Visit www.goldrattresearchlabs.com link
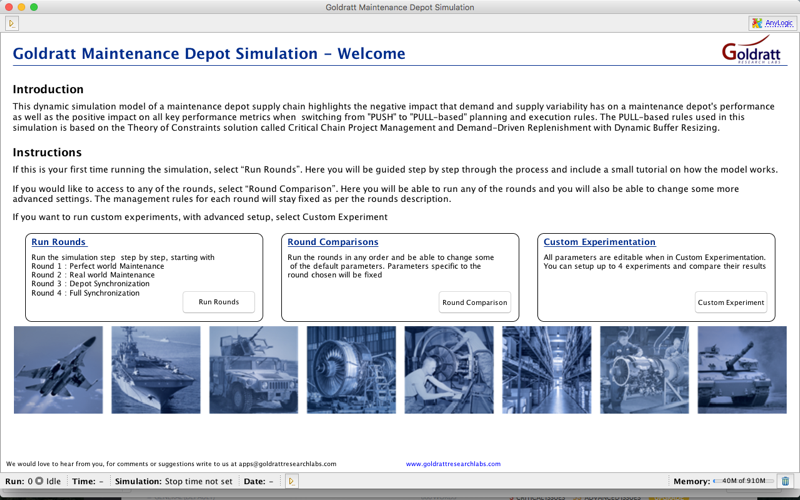This screenshot has width=800, height=500. [453, 464]
